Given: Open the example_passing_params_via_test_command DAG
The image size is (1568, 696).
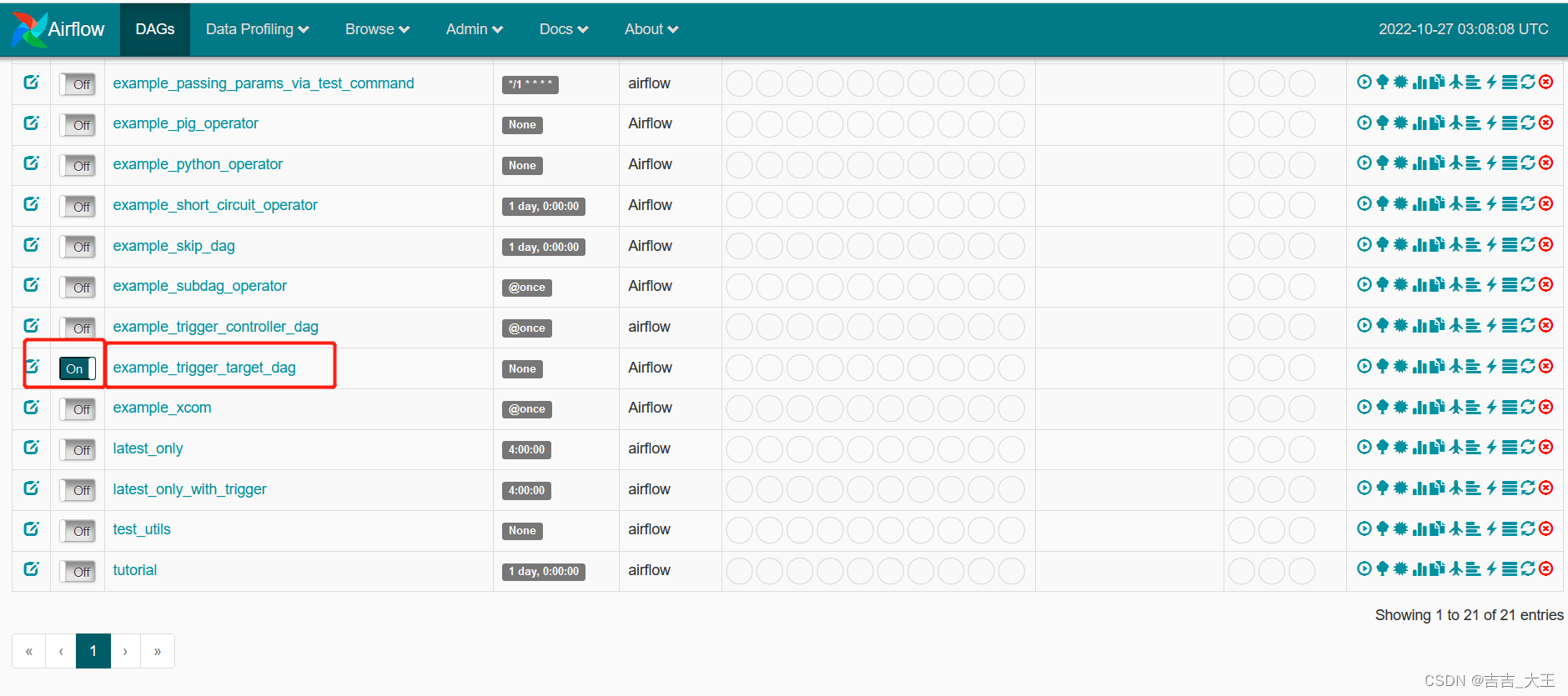Looking at the screenshot, I should click(264, 83).
